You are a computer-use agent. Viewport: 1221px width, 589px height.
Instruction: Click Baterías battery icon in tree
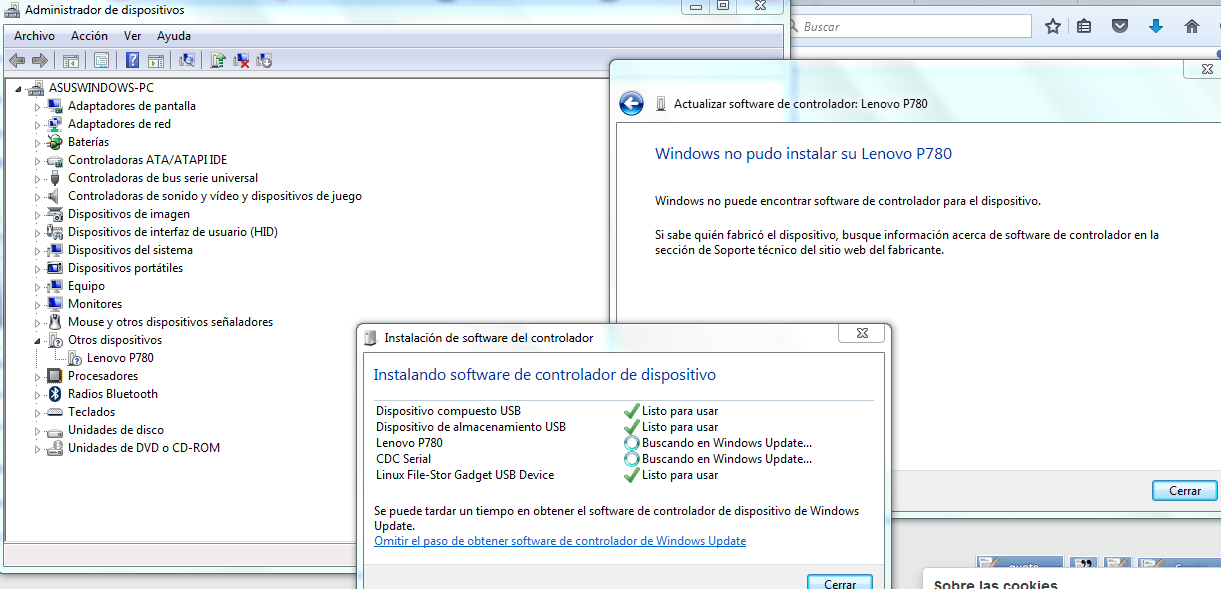coord(56,142)
